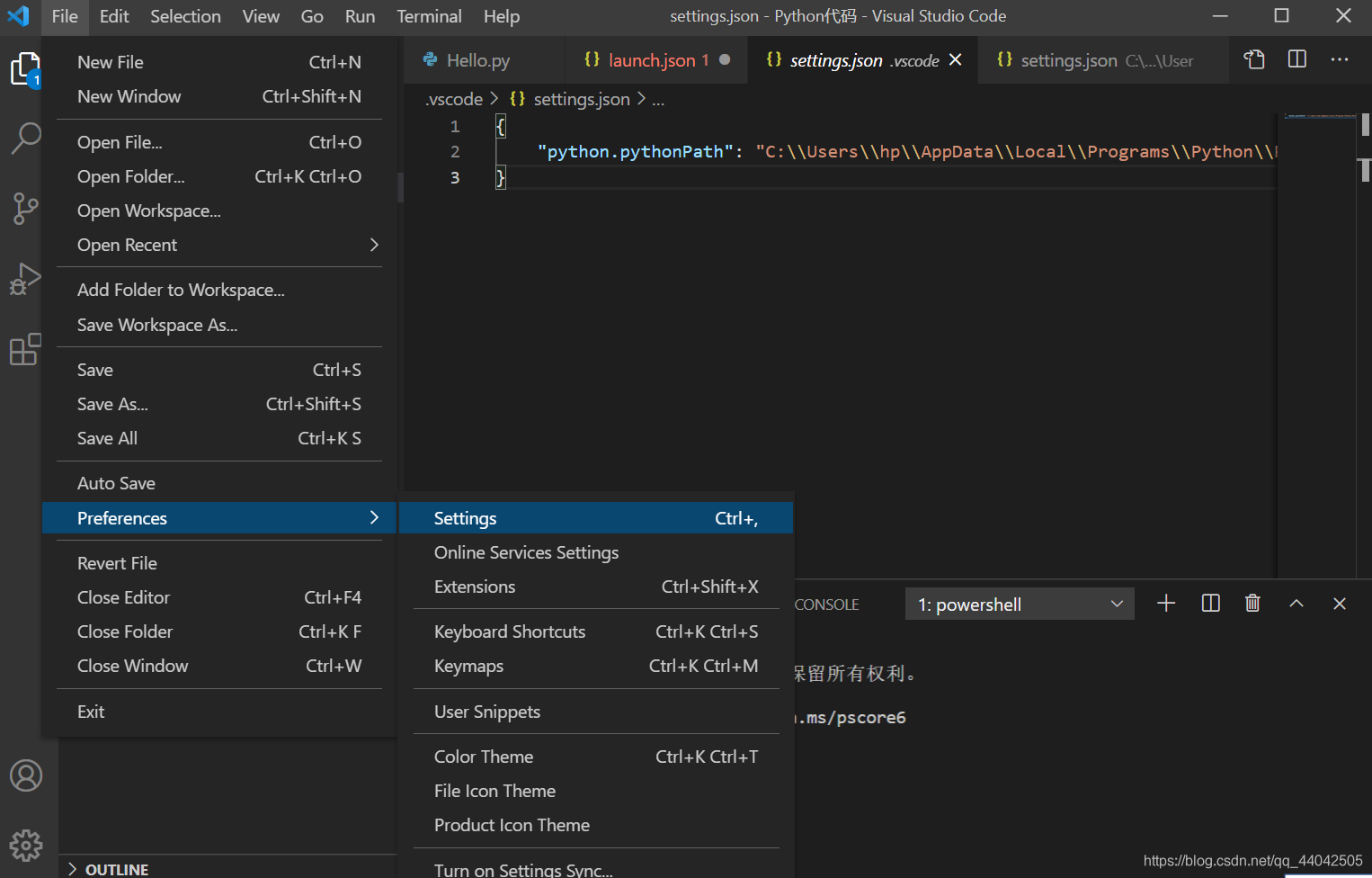Open the editor More Actions ellipsis
Image resolution: width=1372 pixels, height=878 pixels.
(1340, 59)
